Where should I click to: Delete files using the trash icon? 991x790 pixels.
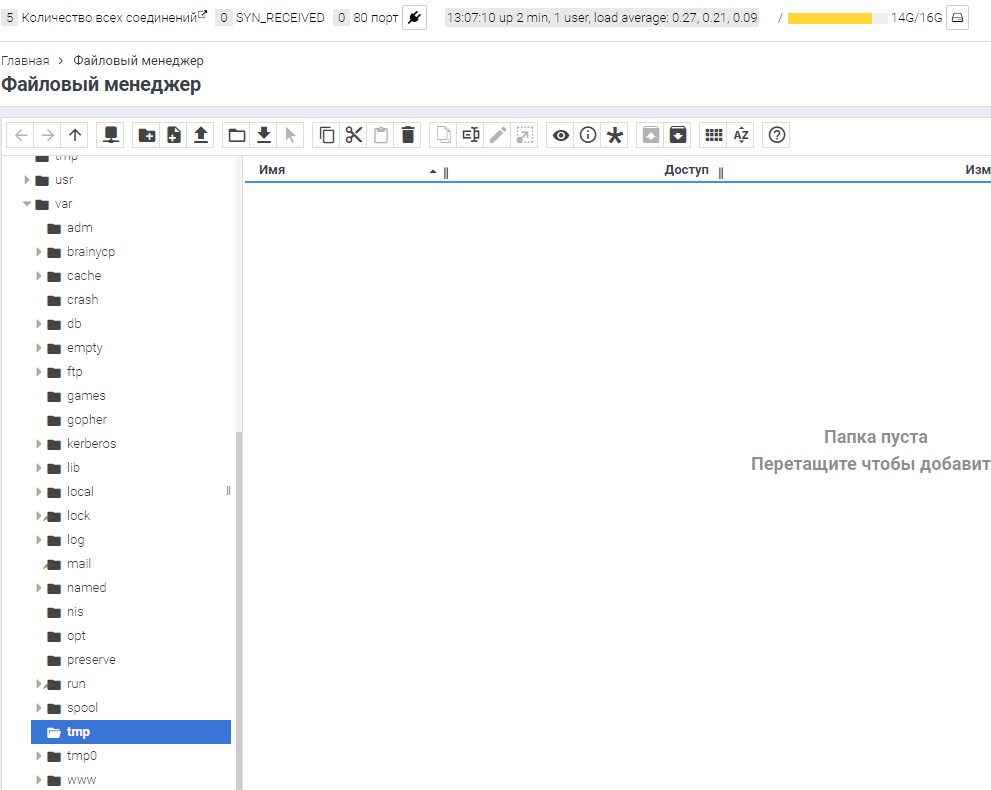(x=408, y=134)
